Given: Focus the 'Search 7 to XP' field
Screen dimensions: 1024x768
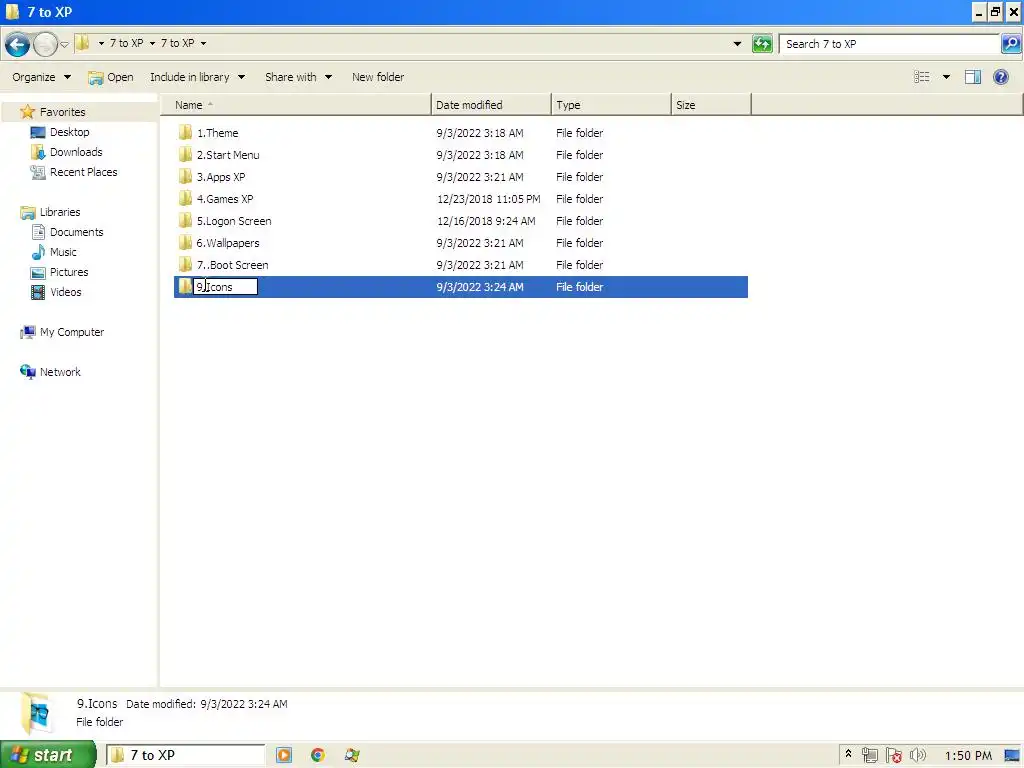Looking at the screenshot, I should click(x=889, y=44).
